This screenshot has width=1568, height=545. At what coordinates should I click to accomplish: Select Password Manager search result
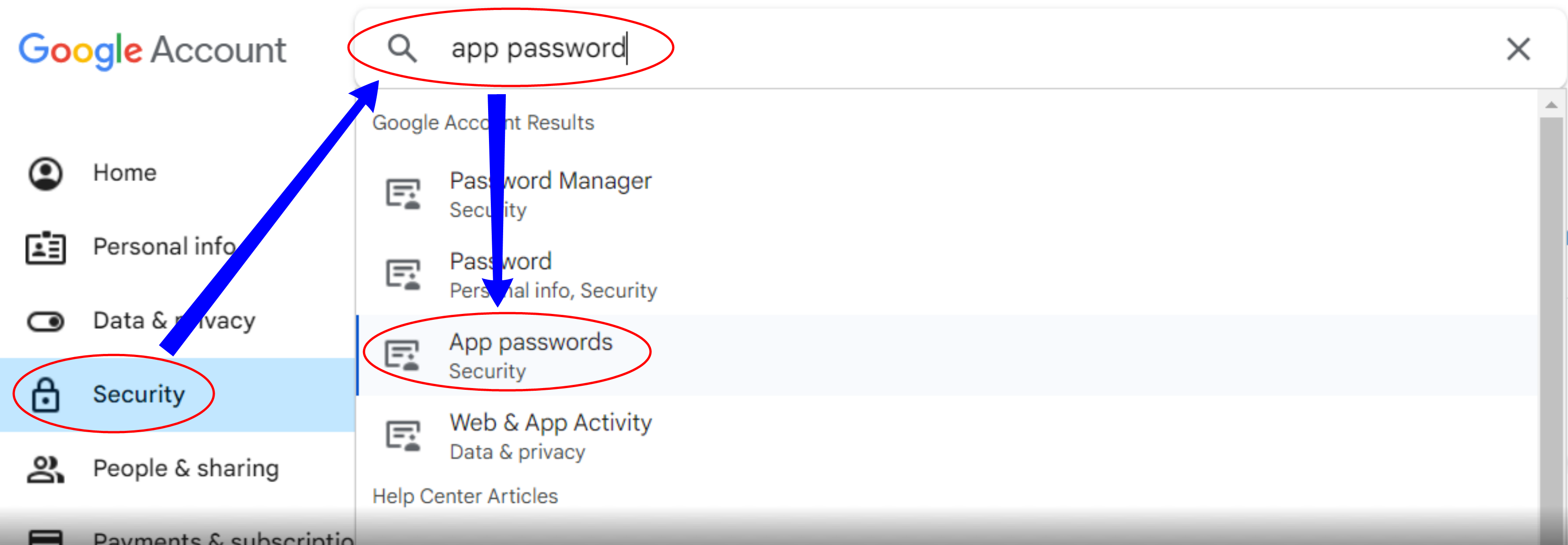point(948,194)
